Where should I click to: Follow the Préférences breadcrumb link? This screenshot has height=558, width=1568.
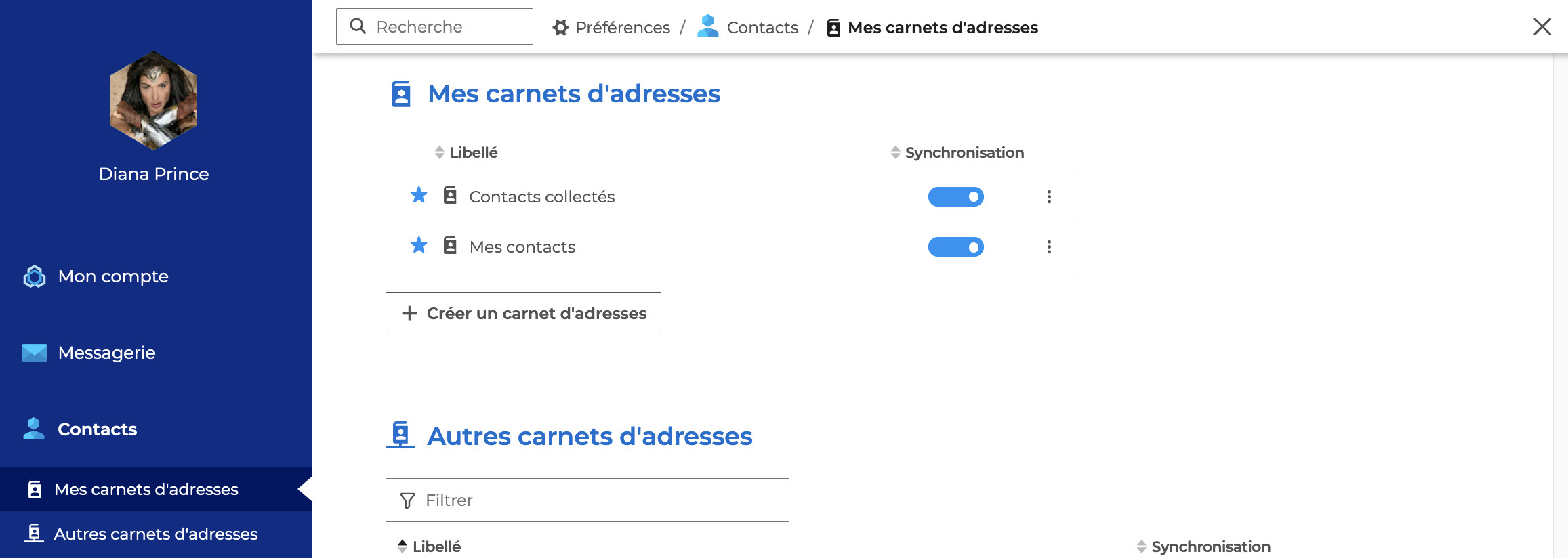(x=622, y=28)
